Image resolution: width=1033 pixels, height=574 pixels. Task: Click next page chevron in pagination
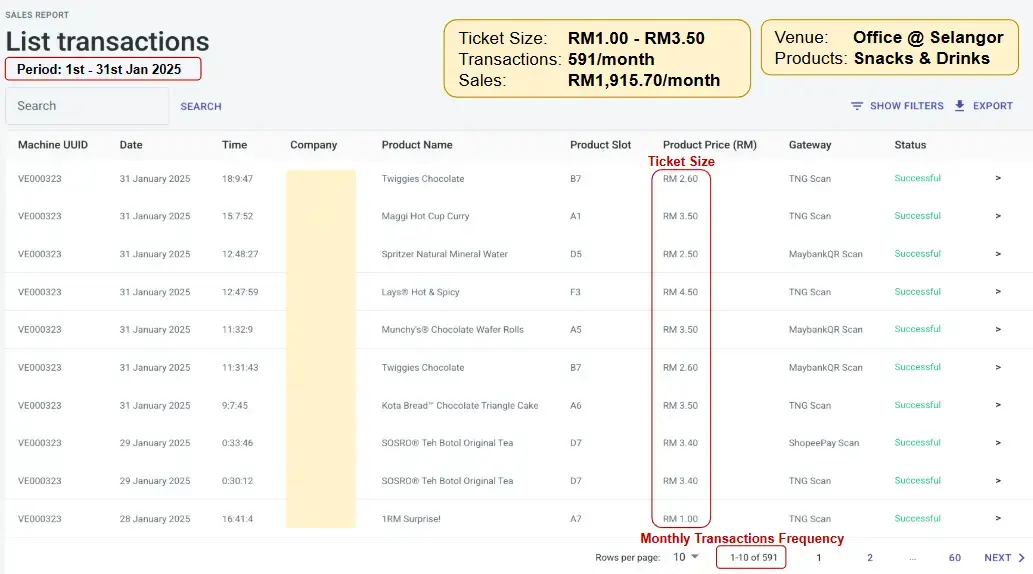pos(1021,558)
